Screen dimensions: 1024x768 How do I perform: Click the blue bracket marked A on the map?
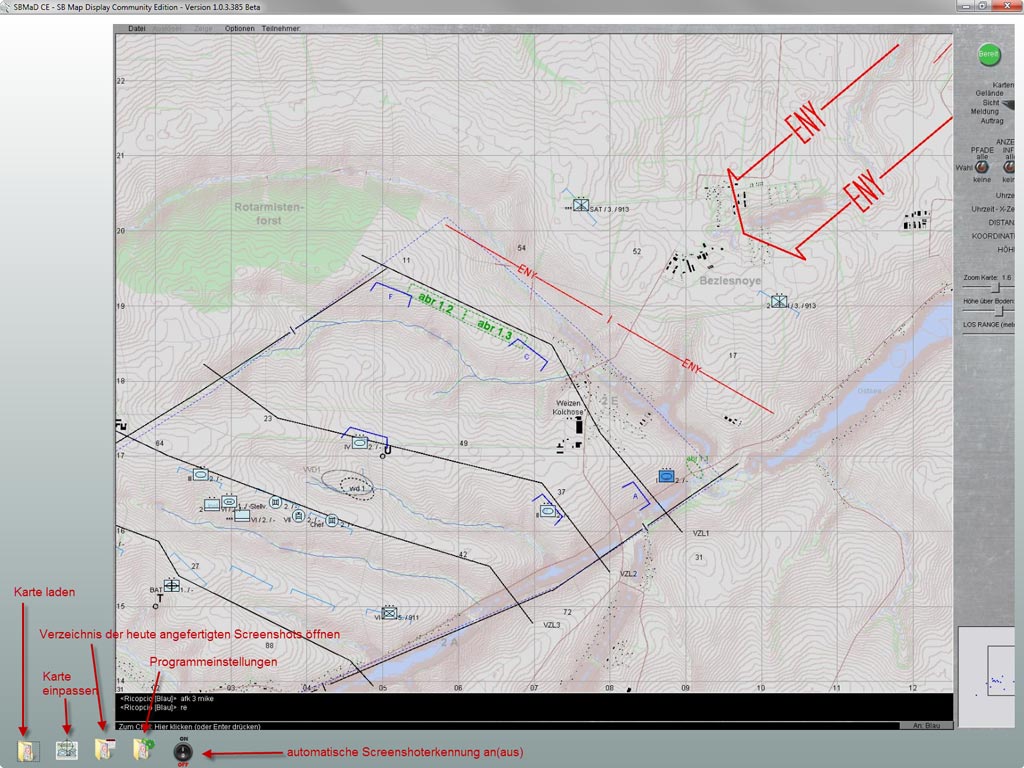[636, 496]
